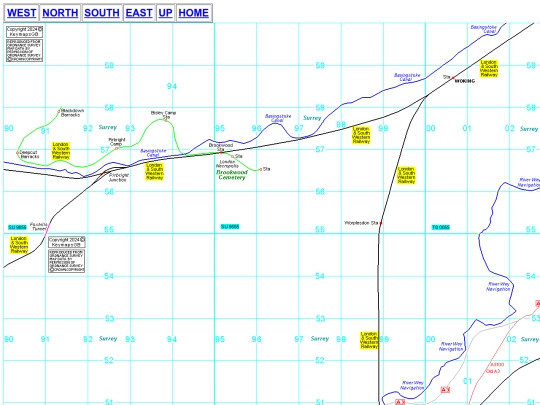540x405 pixels.
Task: Click the Deepcut Barracks label
Action: (29, 154)
